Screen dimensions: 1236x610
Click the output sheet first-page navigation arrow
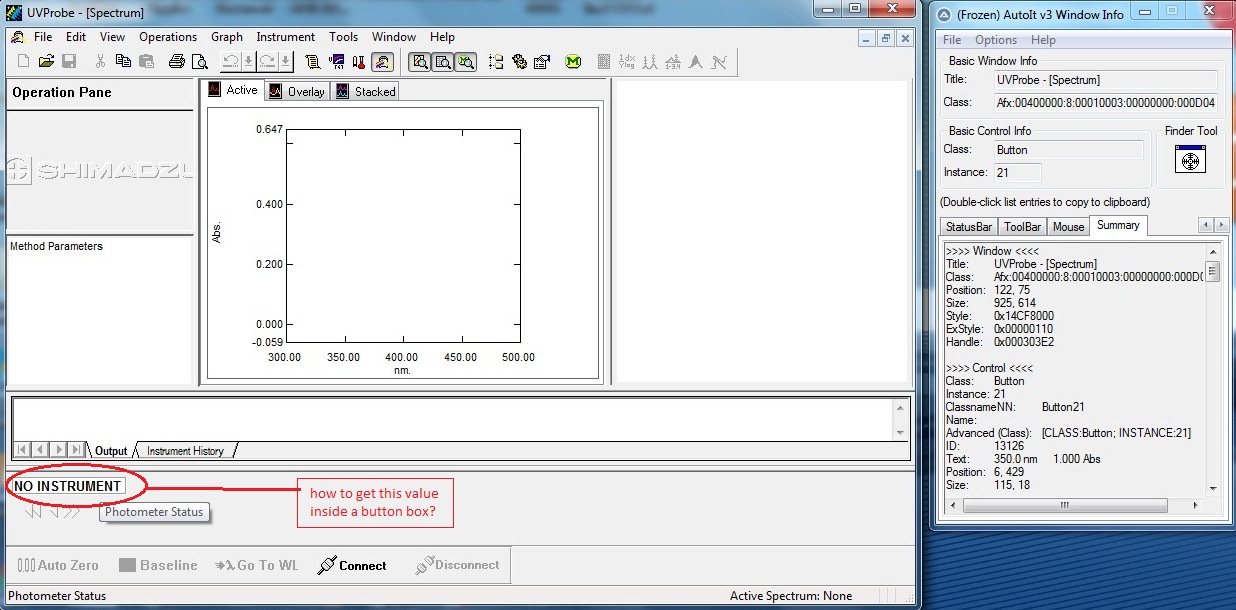[23, 450]
